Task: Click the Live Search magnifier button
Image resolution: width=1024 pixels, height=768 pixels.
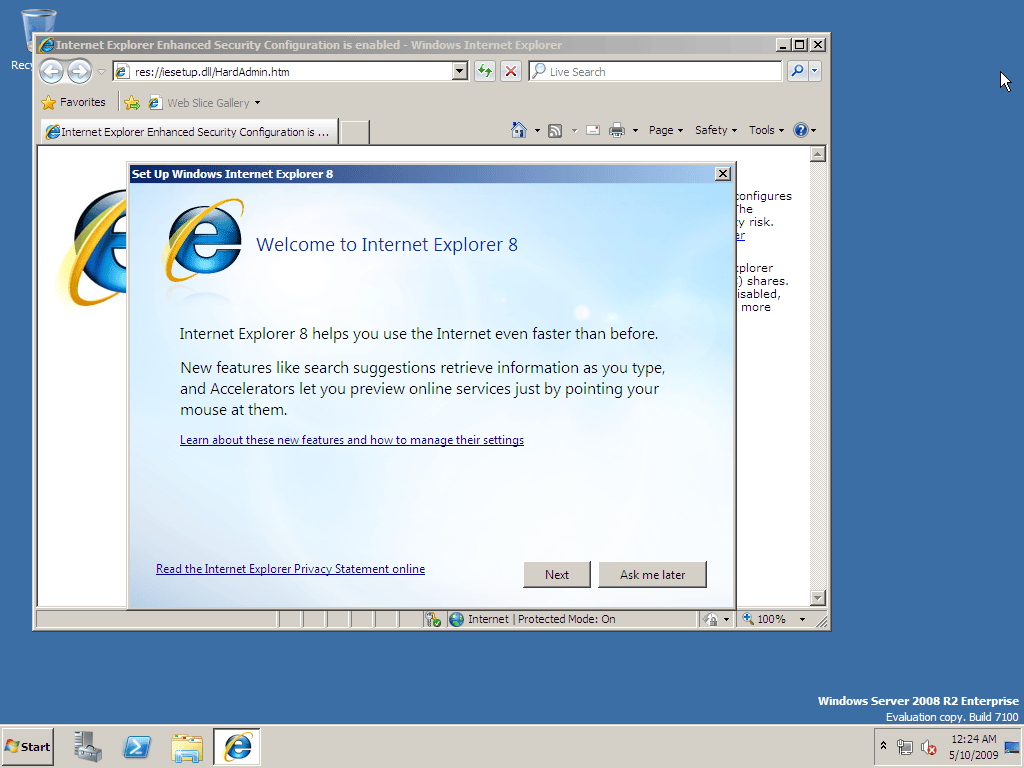Action: tap(797, 71)
